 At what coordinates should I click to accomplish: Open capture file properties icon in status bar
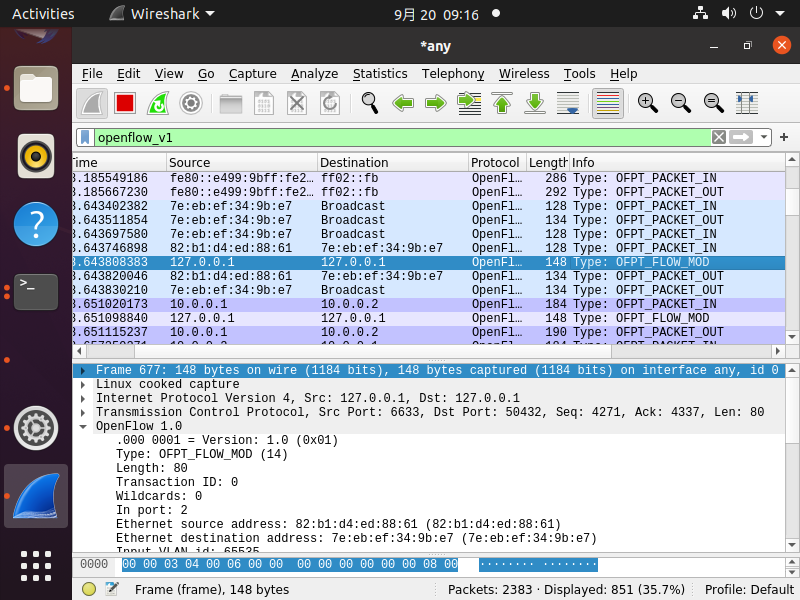[112, 589]
